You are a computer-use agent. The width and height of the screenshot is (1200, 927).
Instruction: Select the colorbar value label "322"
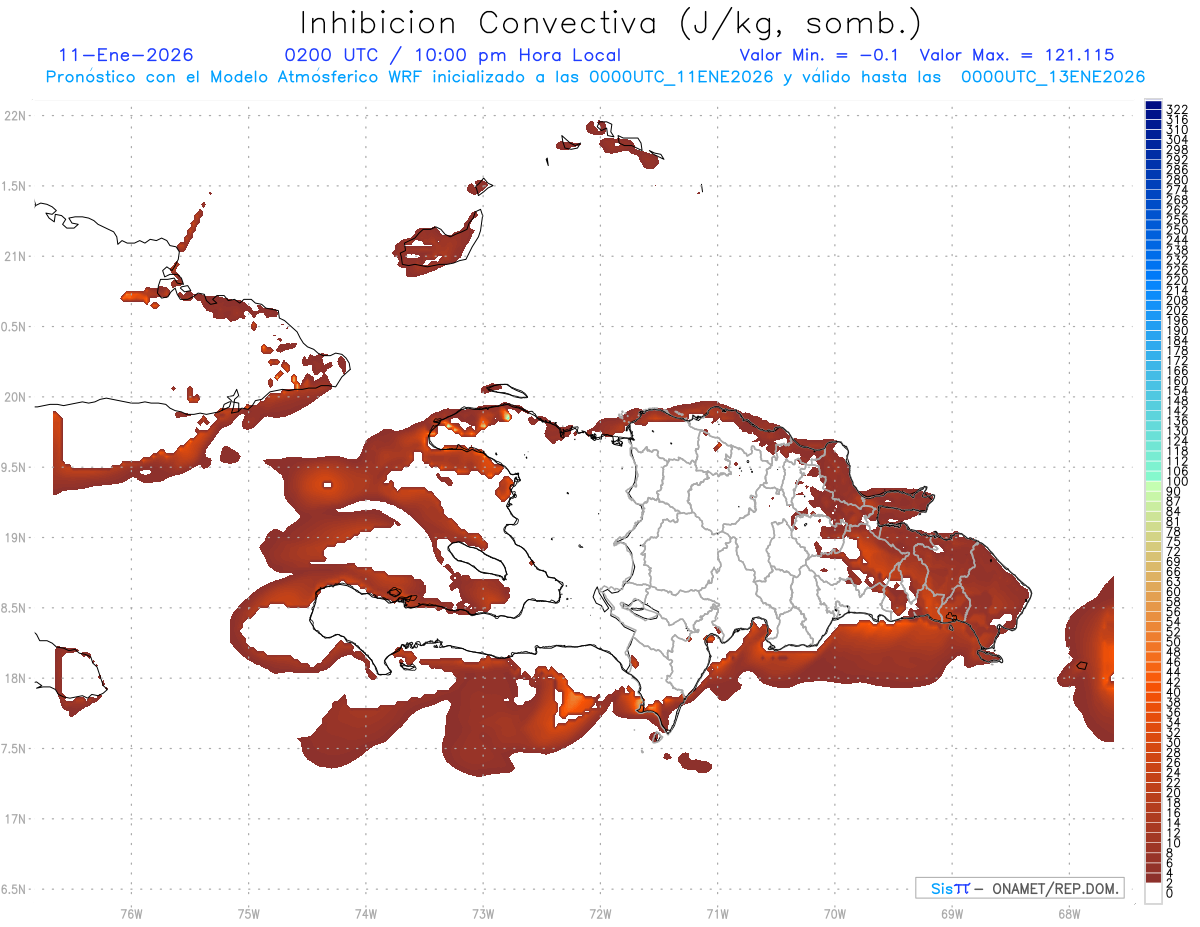(x=1177, y=108)
